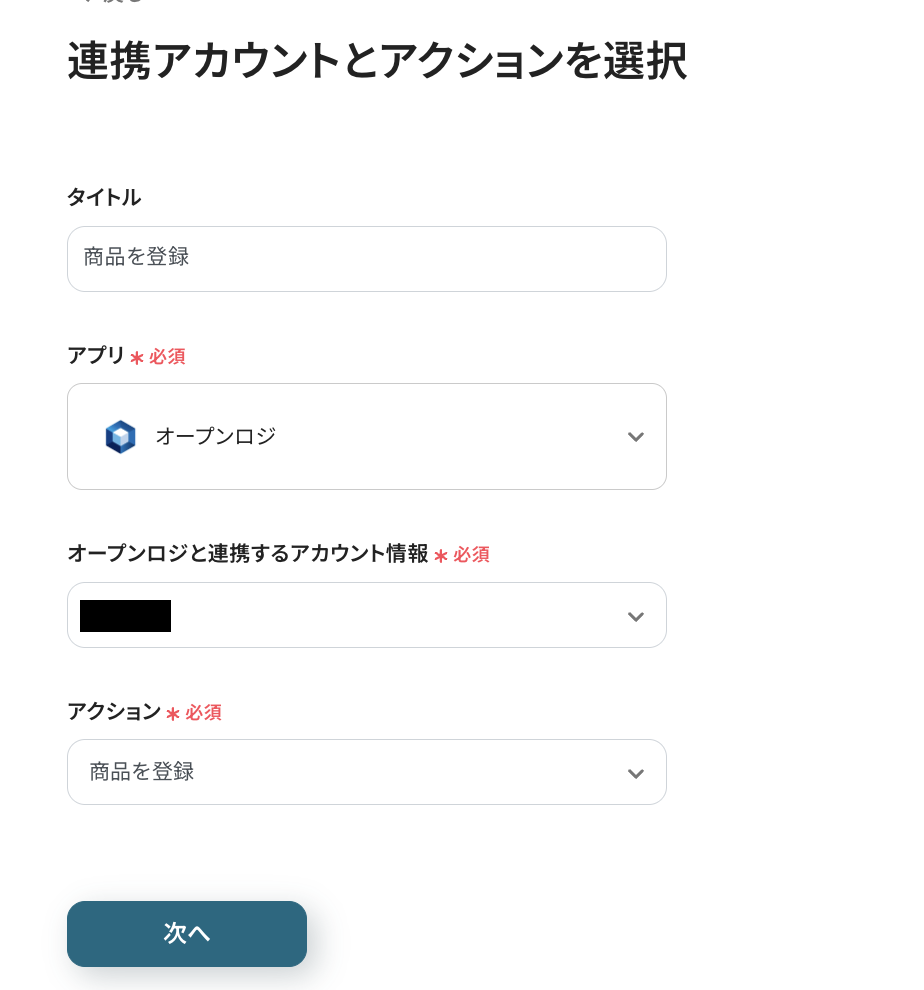Screen dimensions: 924x990
Task: Click the オープンロジ text in app selector
Action: pyautogui.click(x=215, y=437)
